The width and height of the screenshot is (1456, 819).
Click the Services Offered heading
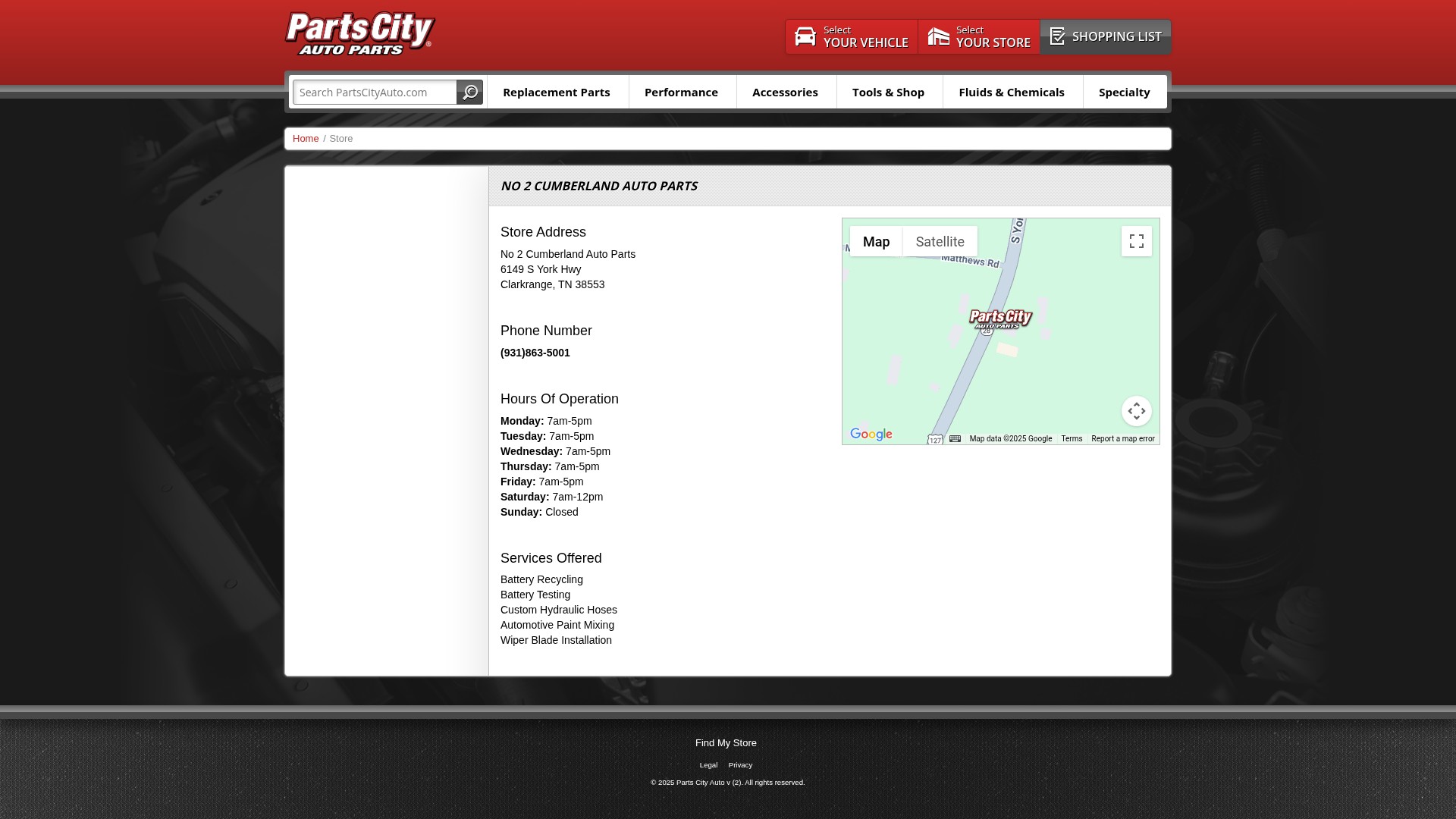[551, 558]
